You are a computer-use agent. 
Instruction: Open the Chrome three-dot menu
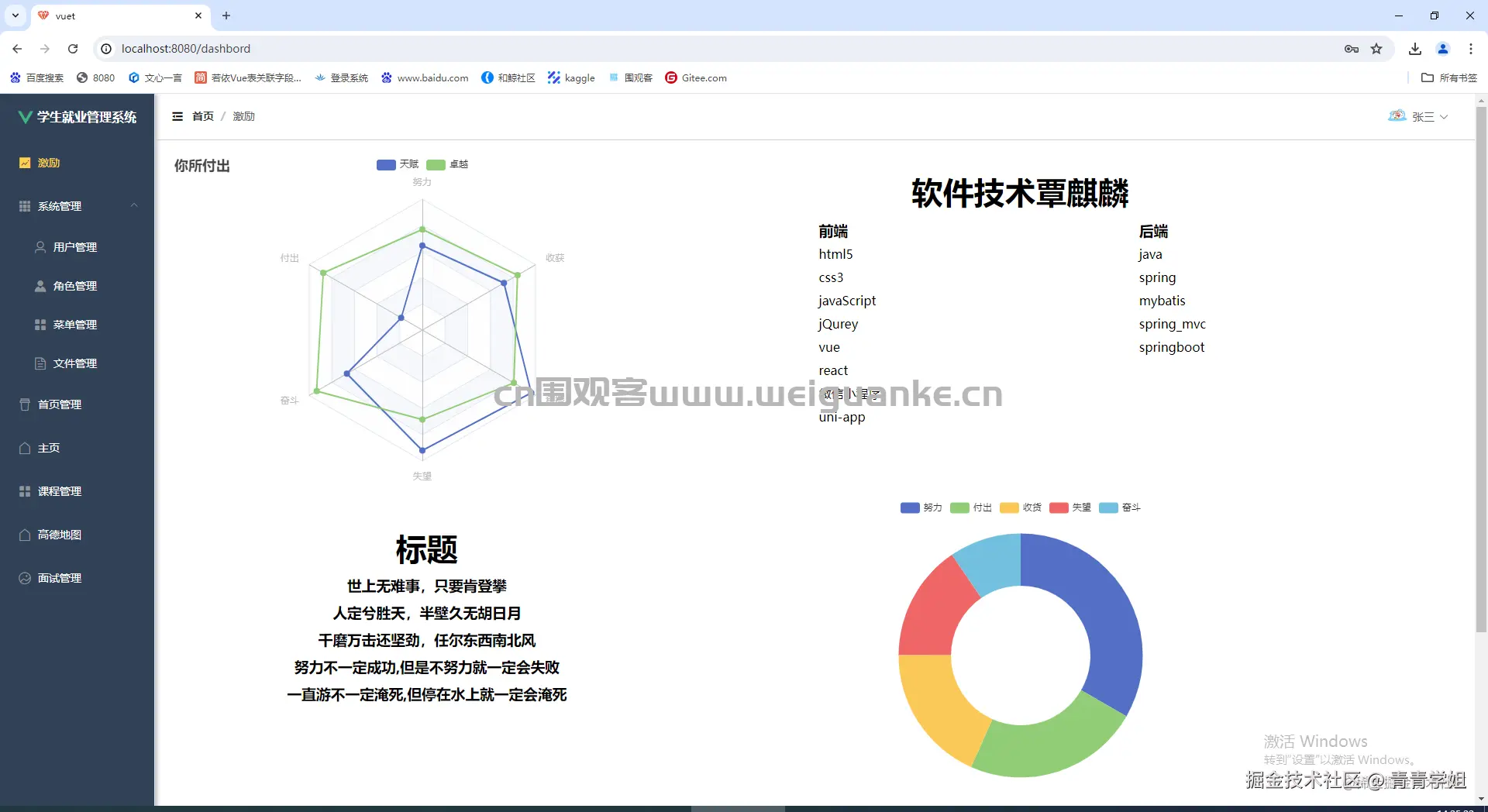(1471, 49)
